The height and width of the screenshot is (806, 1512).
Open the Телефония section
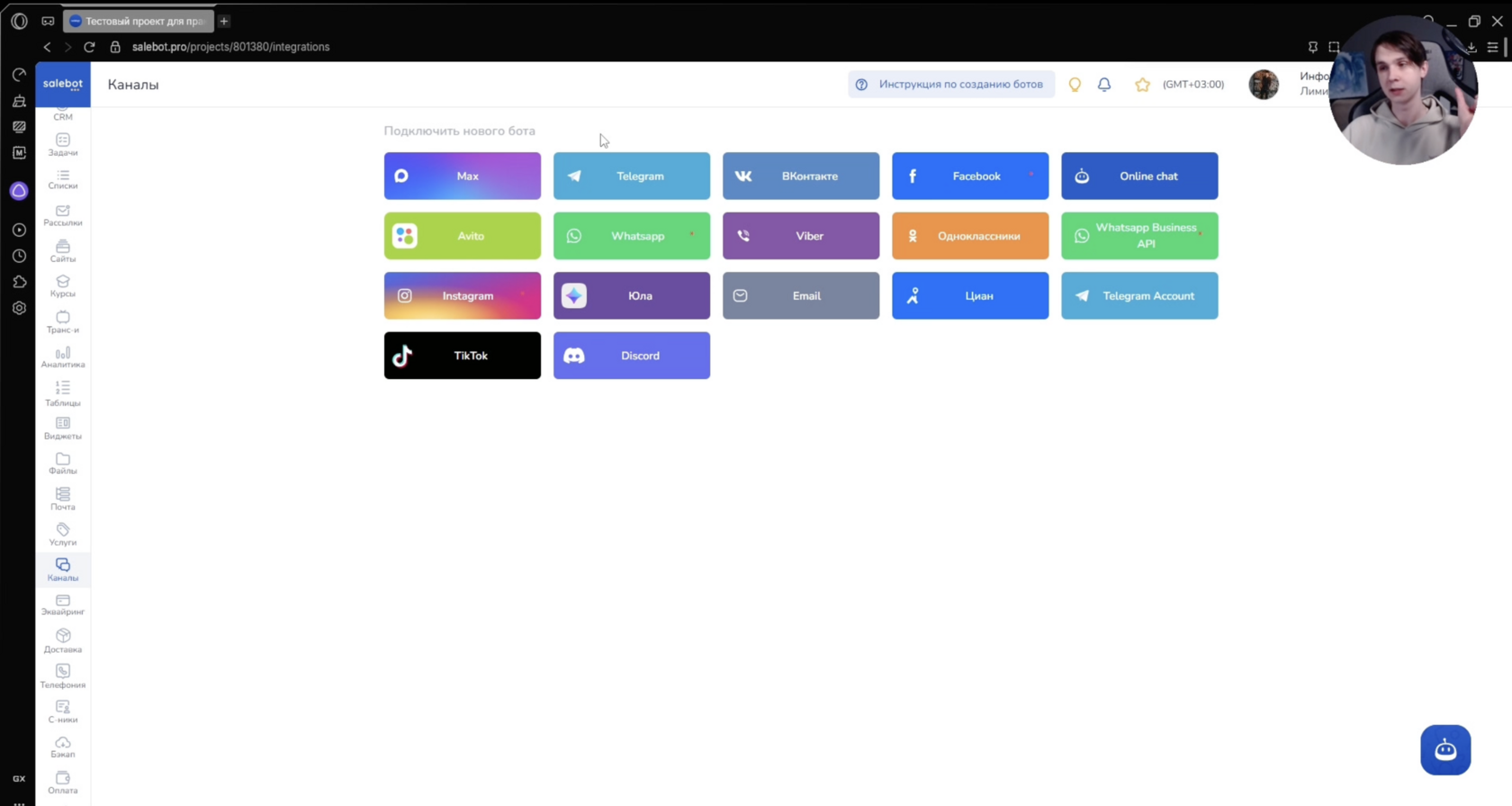click(x=63, y=677)
